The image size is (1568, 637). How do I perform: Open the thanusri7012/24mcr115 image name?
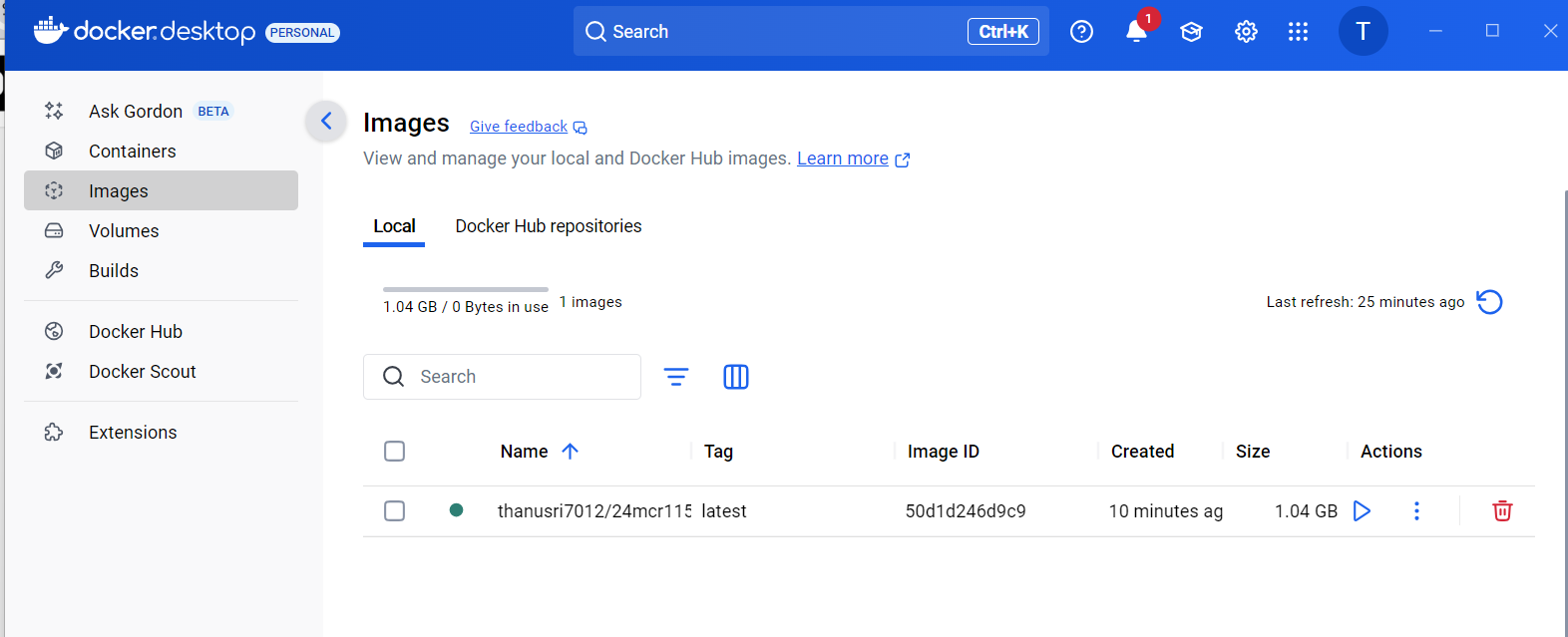pyautogui.click(x=594, y=511)
